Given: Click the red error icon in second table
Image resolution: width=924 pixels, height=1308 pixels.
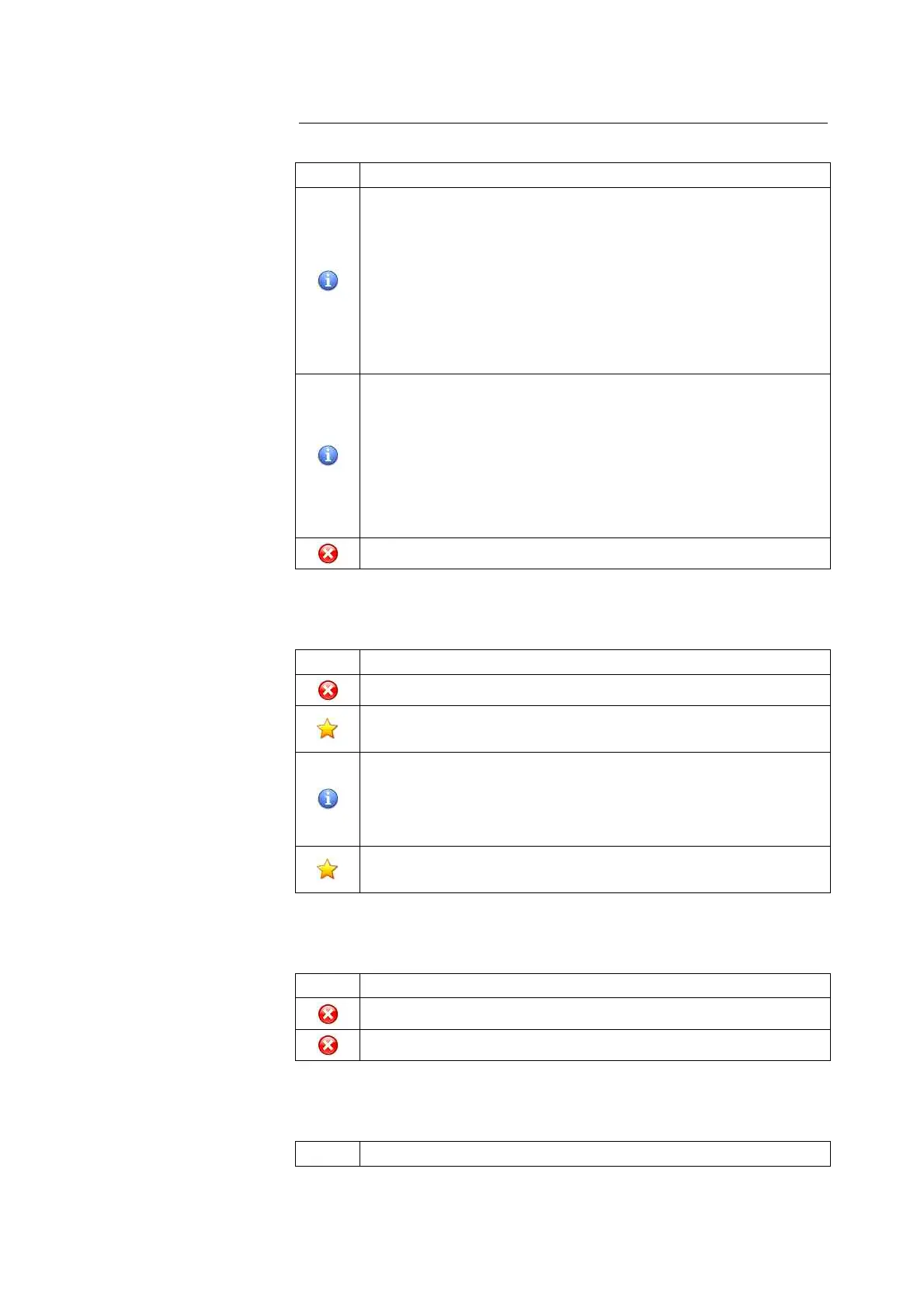Looking at the screenshot, I should pyautogui.click(x=328, y=690).
